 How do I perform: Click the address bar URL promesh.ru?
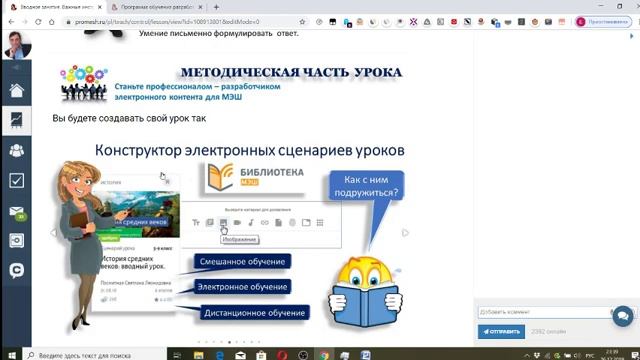[167, 22]
